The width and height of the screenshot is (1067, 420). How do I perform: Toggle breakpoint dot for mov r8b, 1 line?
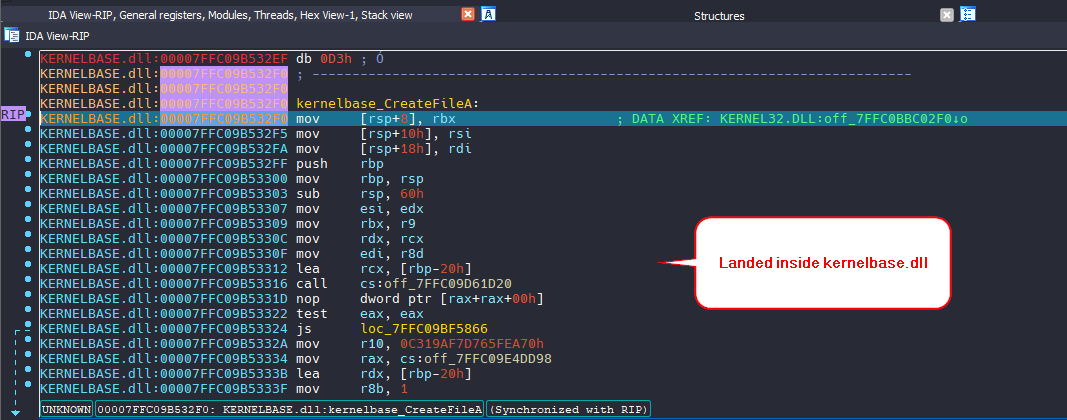[28, 384]
